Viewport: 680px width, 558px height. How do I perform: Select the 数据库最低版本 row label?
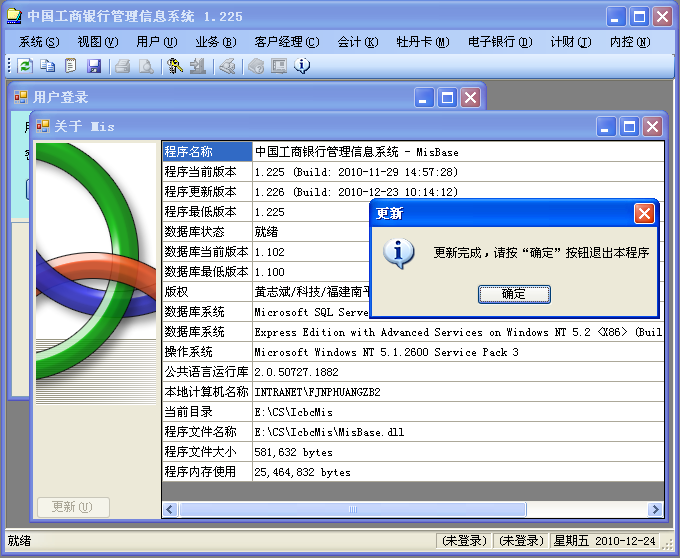pos(207,272)
